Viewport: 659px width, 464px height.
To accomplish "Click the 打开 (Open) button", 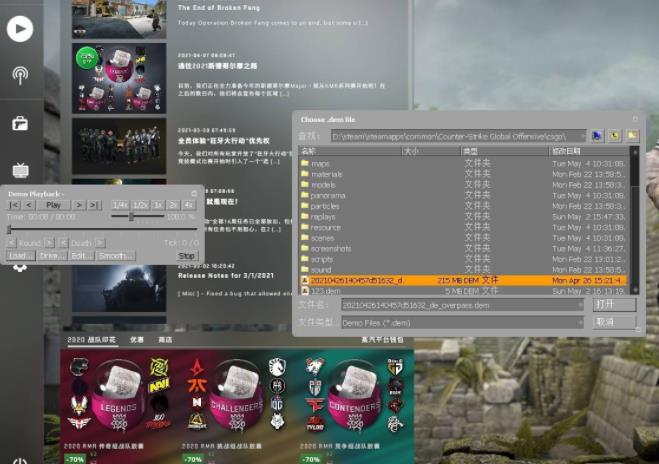I will 614,305.
